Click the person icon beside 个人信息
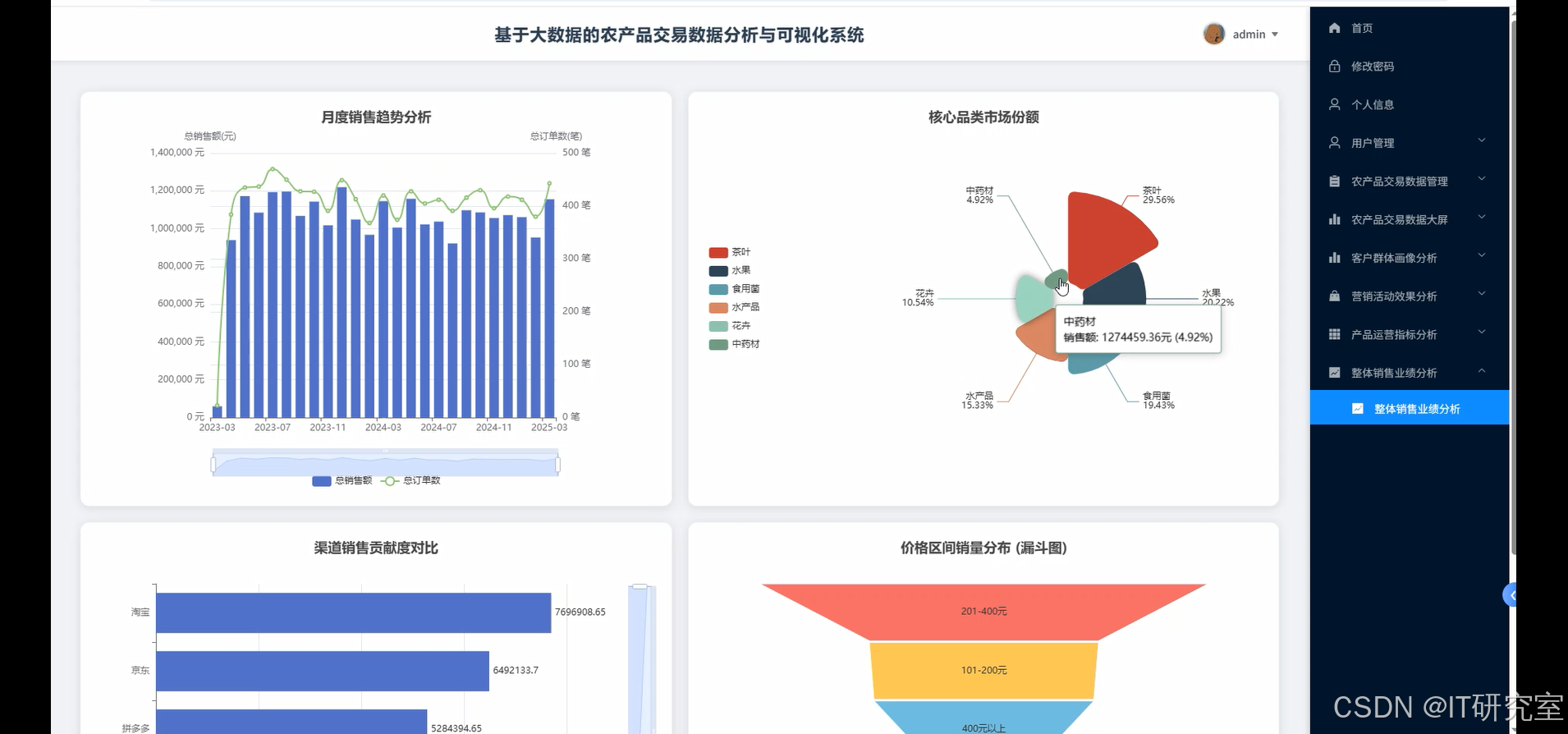Viewport: 1568px width, 734px height. coord(1334,104)
